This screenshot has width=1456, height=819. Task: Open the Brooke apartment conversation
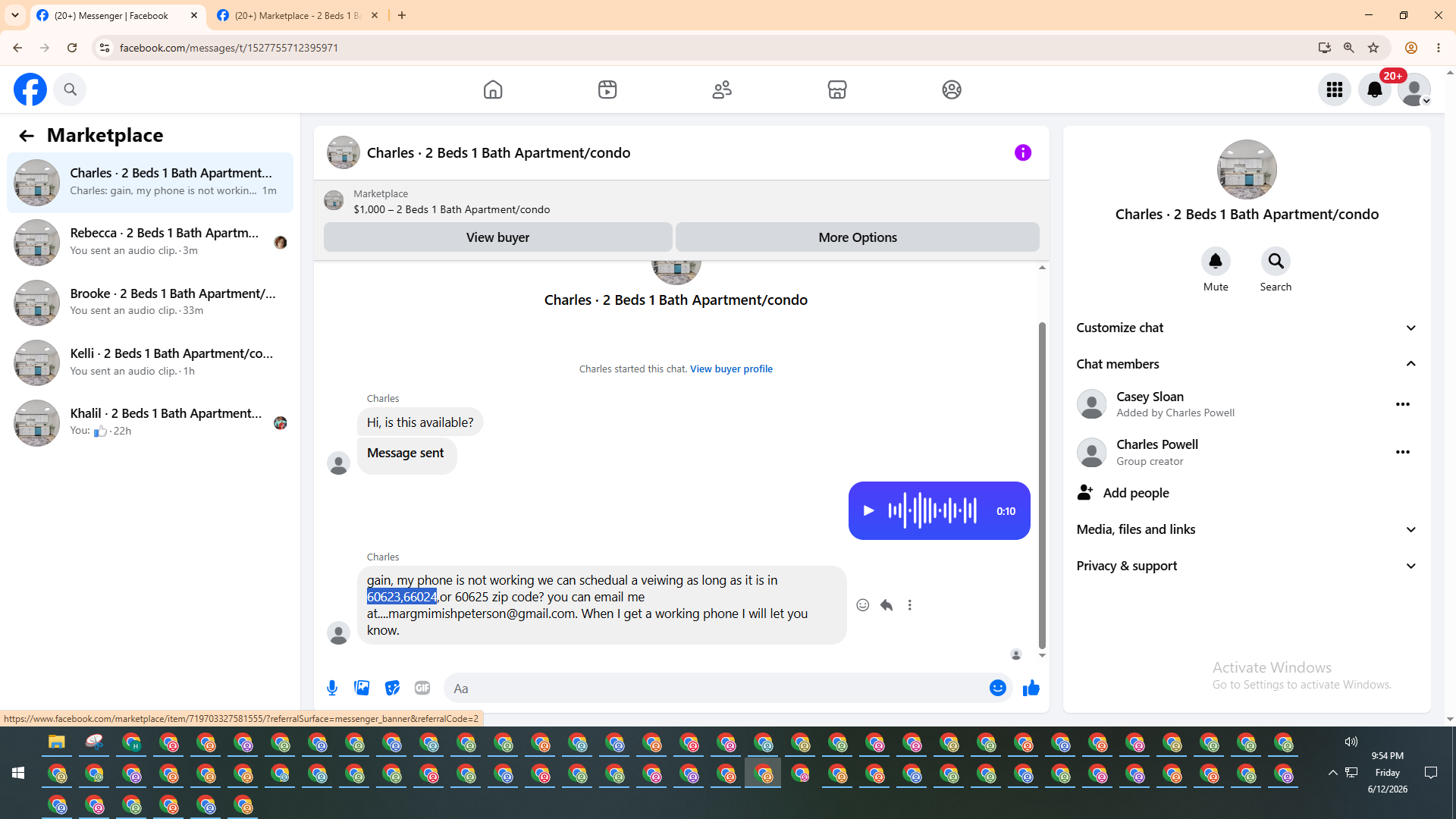point(150,303)
